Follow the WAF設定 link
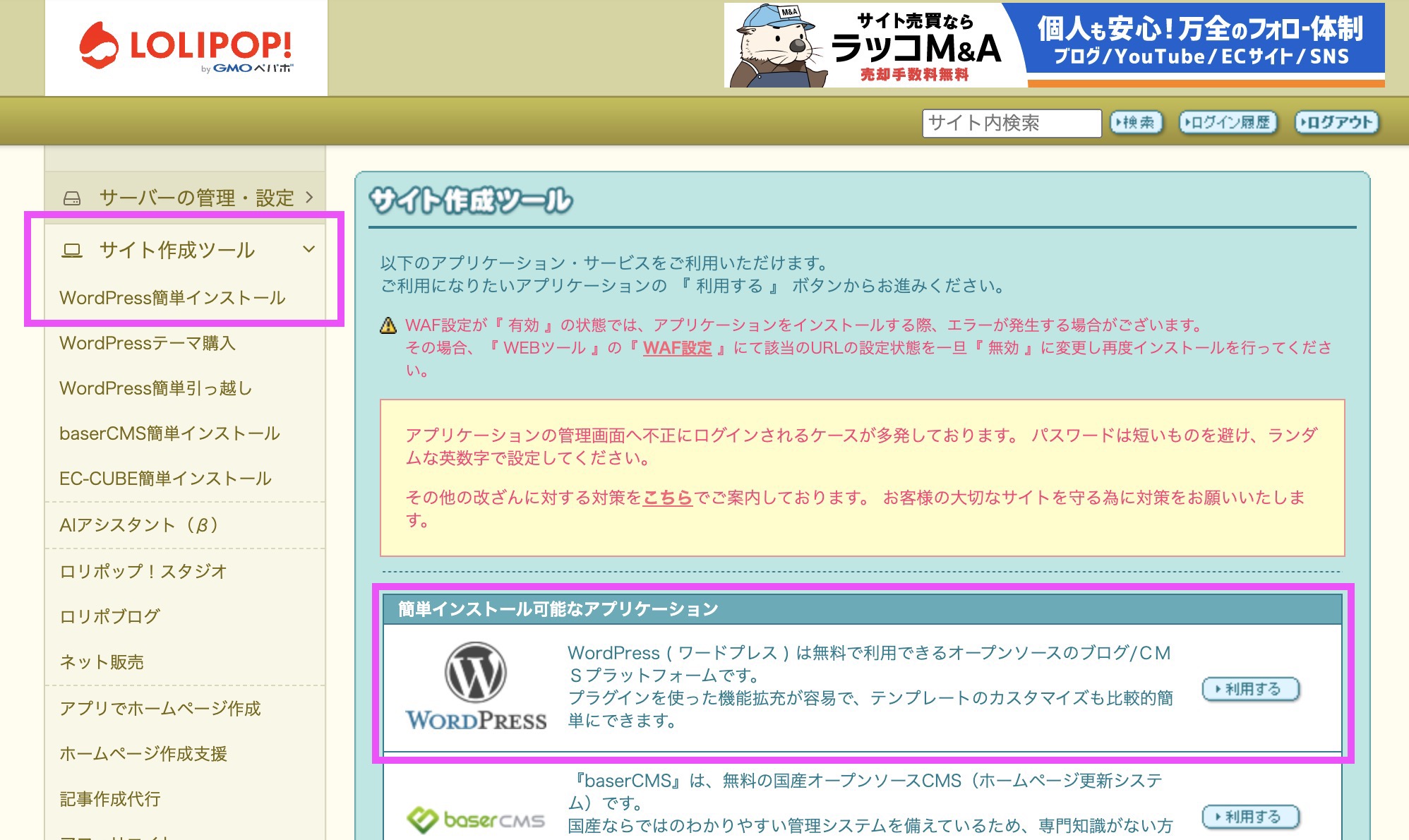Screen dimensions: 1409x840 (x=678, y=348)
